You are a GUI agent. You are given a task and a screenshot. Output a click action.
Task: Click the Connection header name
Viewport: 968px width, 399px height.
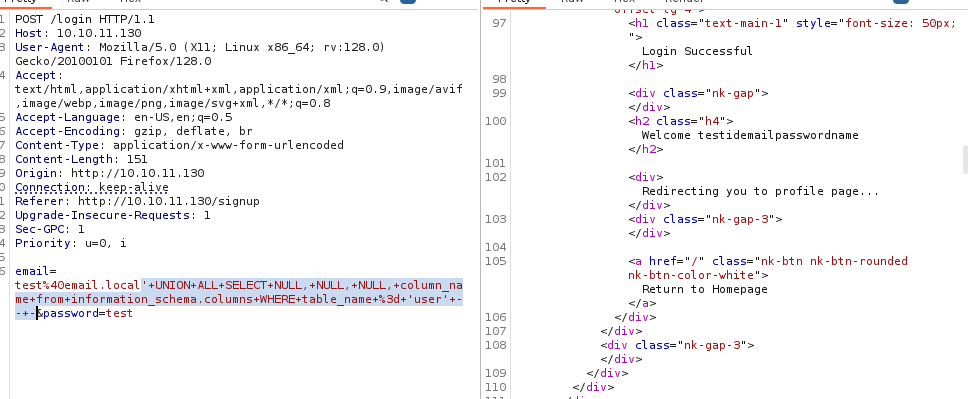50,187
